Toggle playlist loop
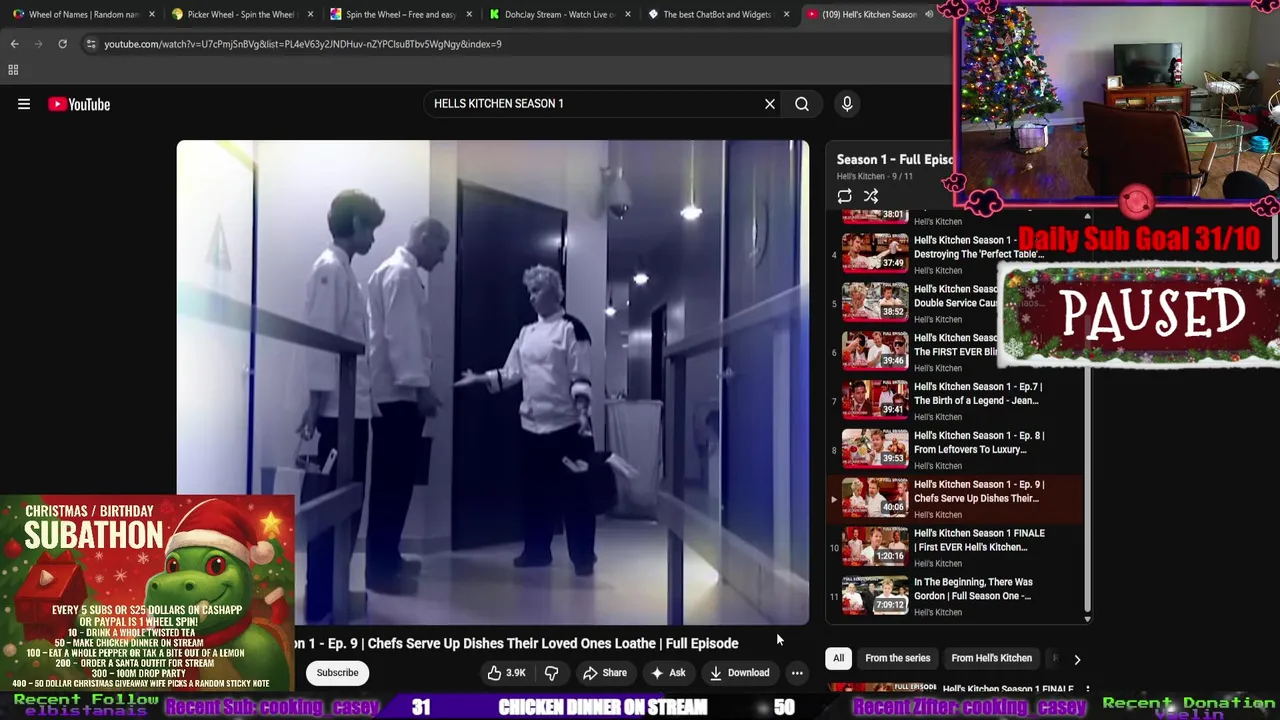The height and width of the screenshot is (720, 1280). [x=845, y=196]
